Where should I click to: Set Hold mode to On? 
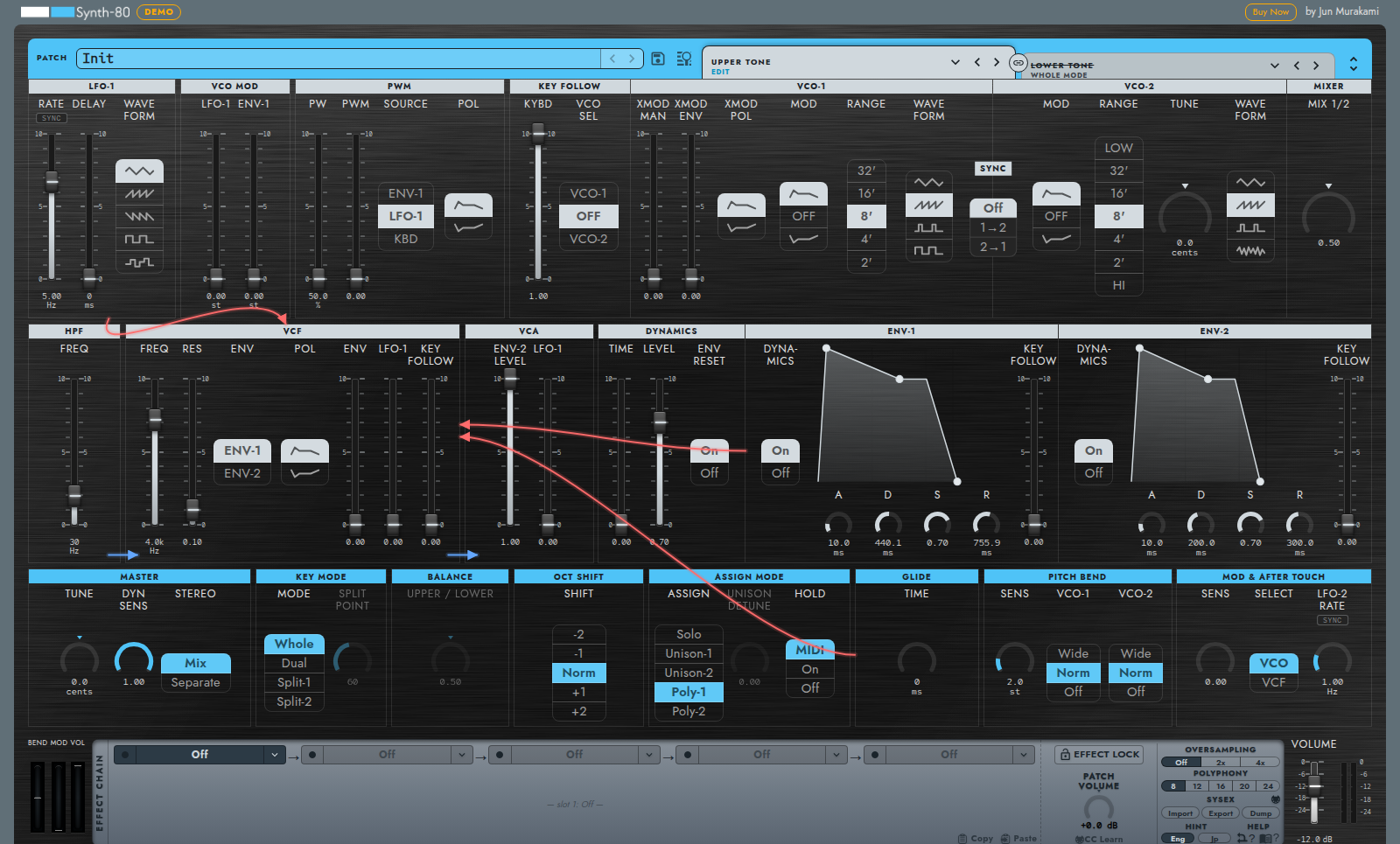[810, 669]
